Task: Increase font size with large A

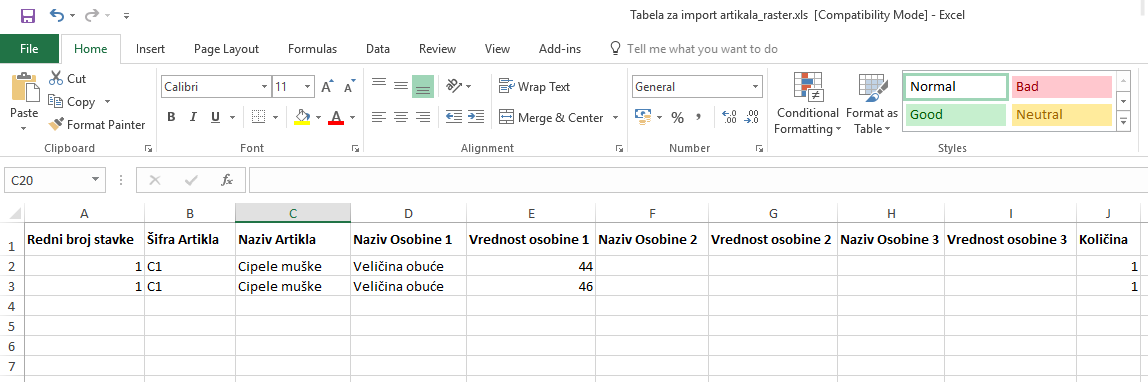Action: click(327, 86)
